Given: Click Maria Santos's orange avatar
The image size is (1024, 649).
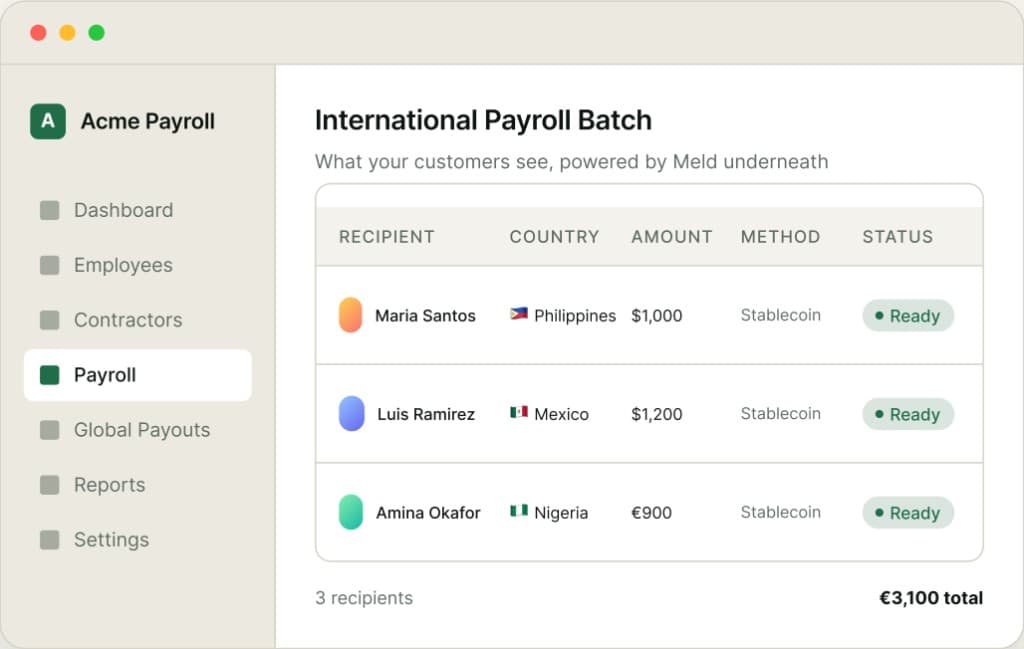Looking at the screenshot, I should click(351, 315).
